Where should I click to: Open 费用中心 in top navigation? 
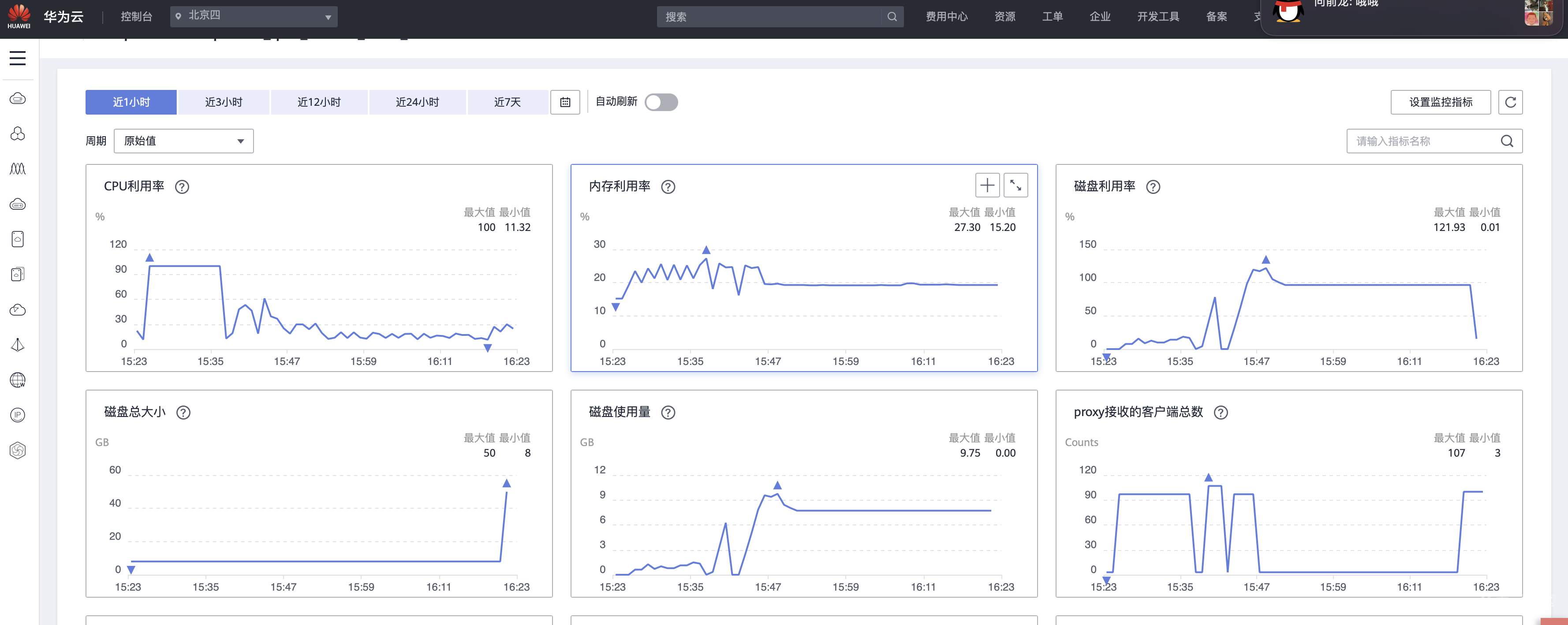pos(947,16)
